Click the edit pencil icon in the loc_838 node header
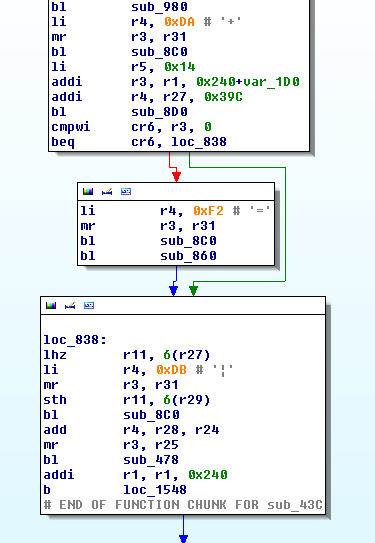This screenshot has width=375, height=543. pyautogui.click(x=70, y=305)
